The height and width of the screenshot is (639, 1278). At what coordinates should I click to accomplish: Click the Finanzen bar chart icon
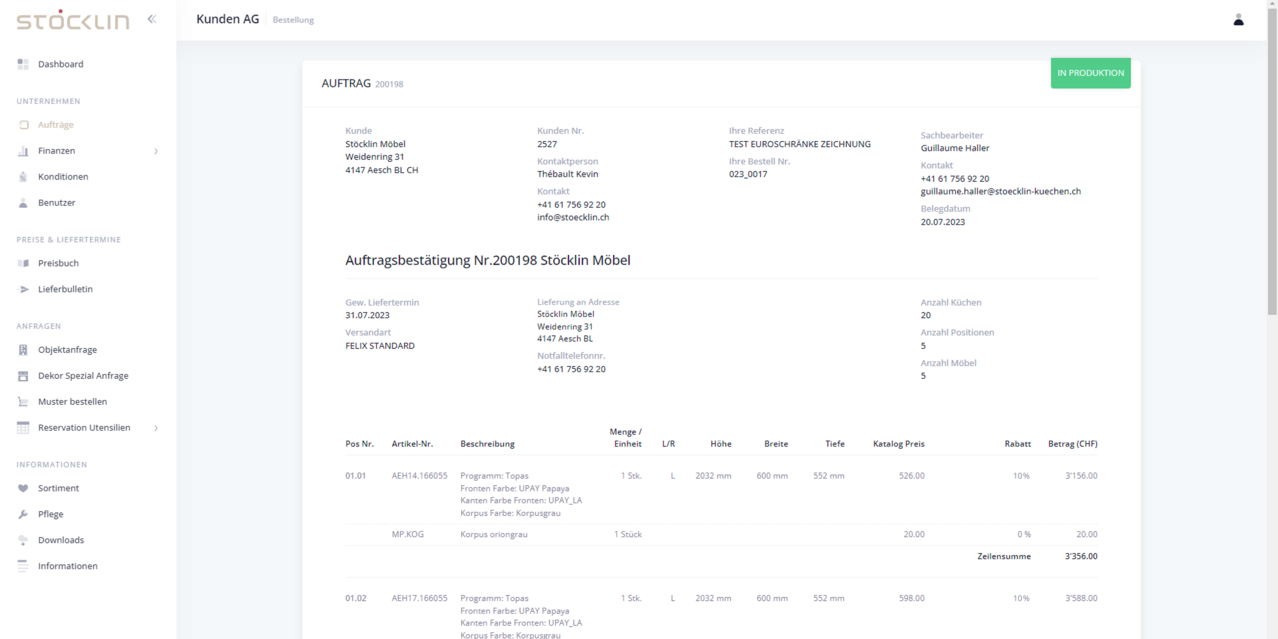[23, 151]
